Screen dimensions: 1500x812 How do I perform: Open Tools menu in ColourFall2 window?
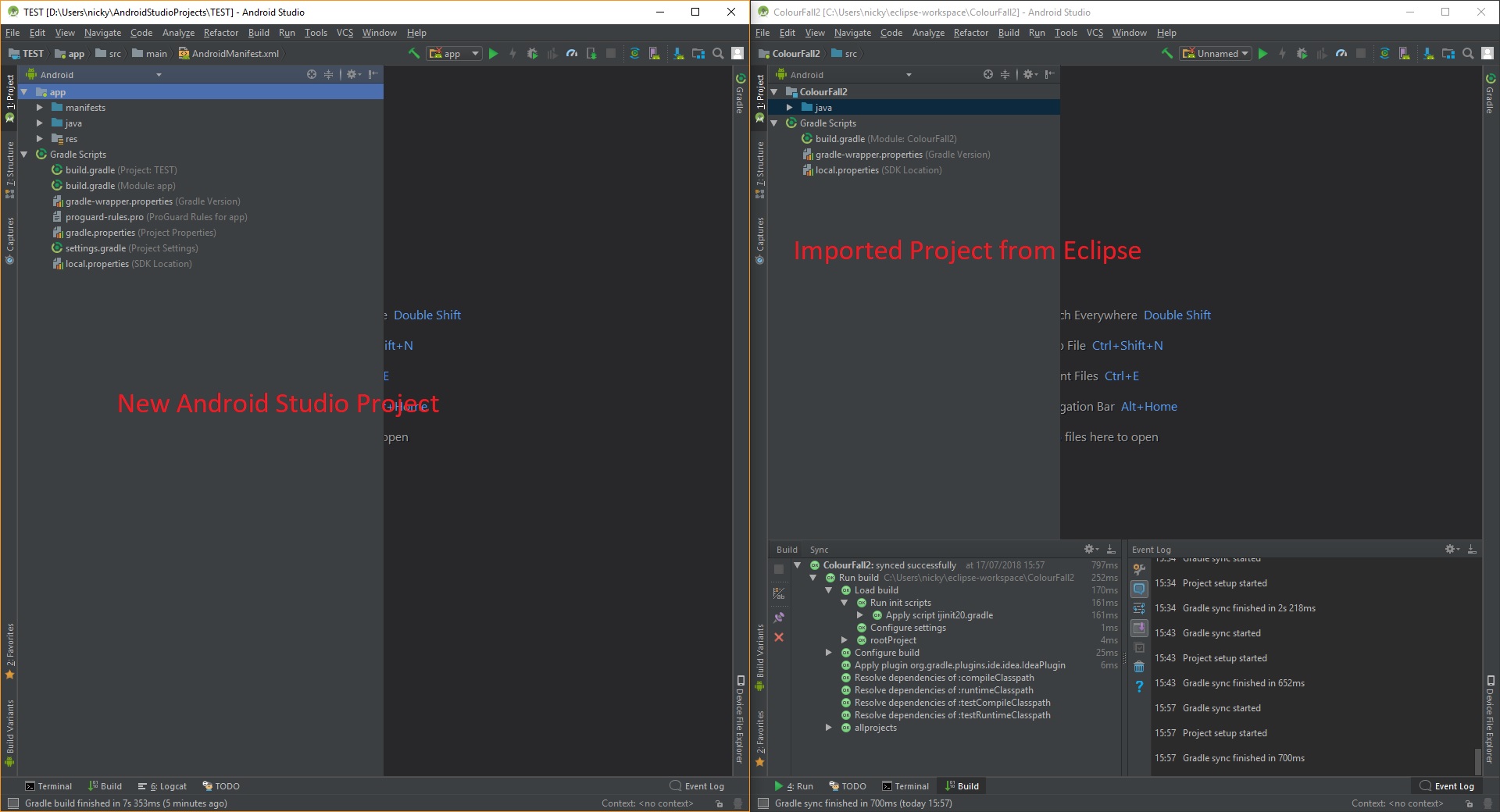click(1066, 33)
